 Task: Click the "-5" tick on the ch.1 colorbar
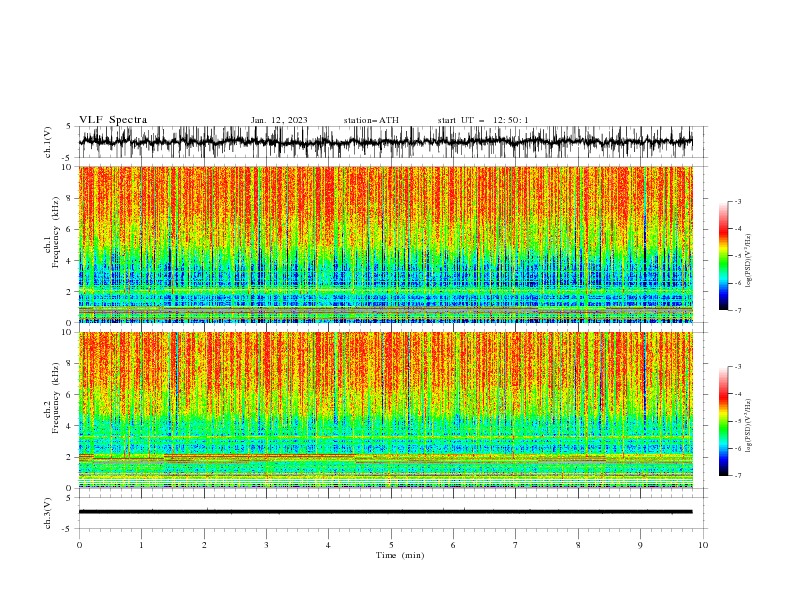click(737, 256)
